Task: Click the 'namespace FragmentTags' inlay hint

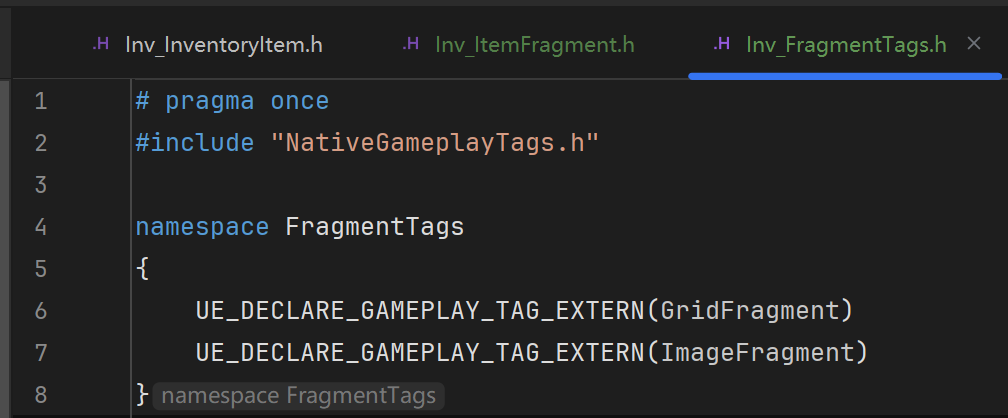Action: point(298,396)
